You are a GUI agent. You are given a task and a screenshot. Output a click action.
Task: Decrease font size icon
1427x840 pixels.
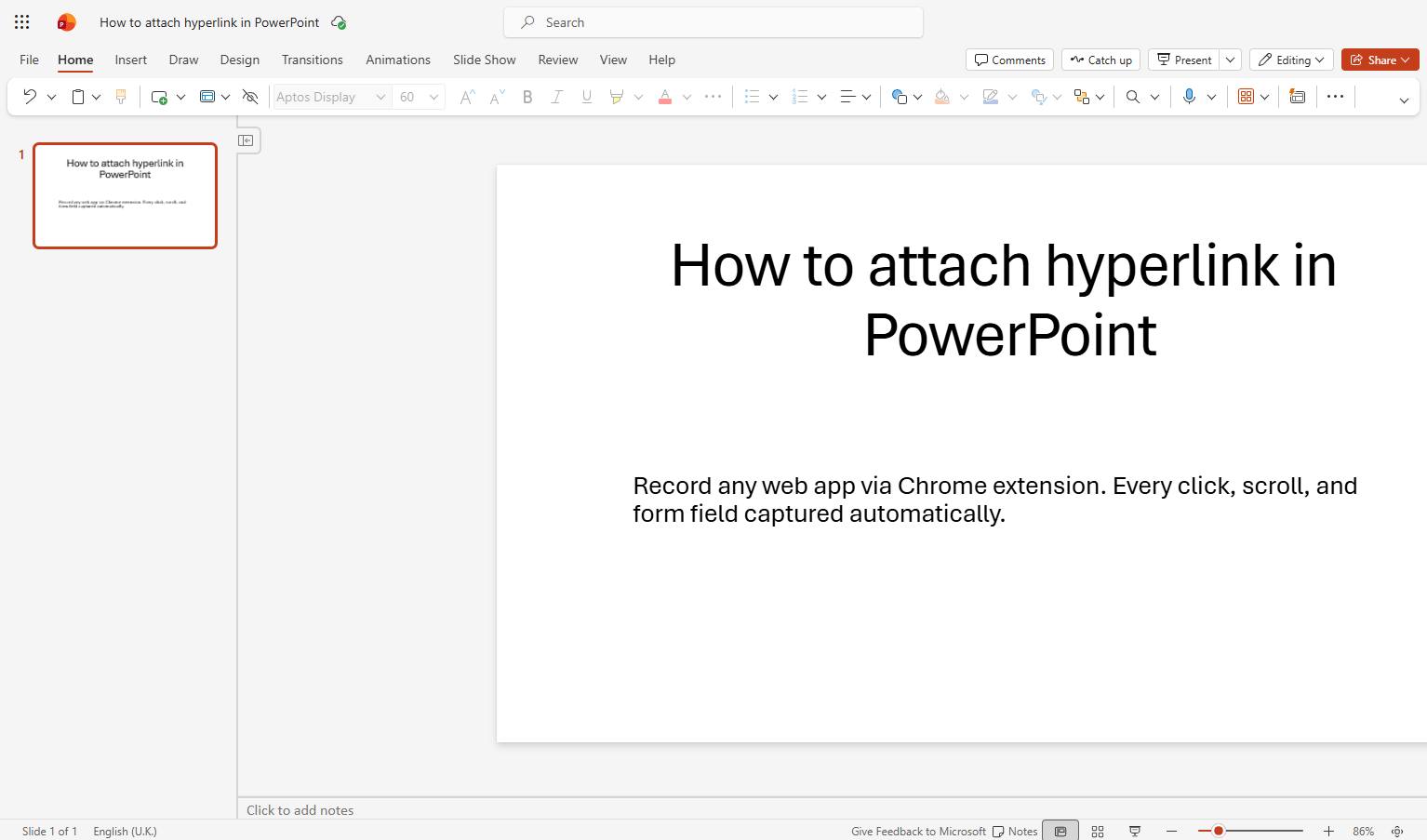498,97
